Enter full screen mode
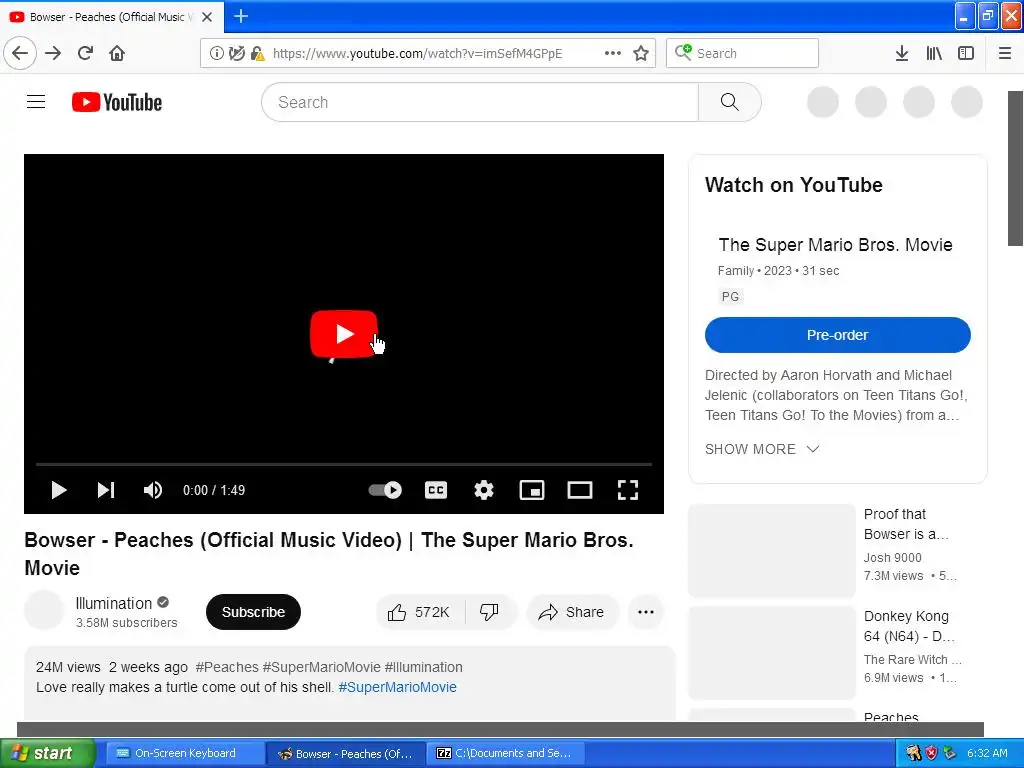The height and width of the screenshot is (768, 1024). (628, 490)
